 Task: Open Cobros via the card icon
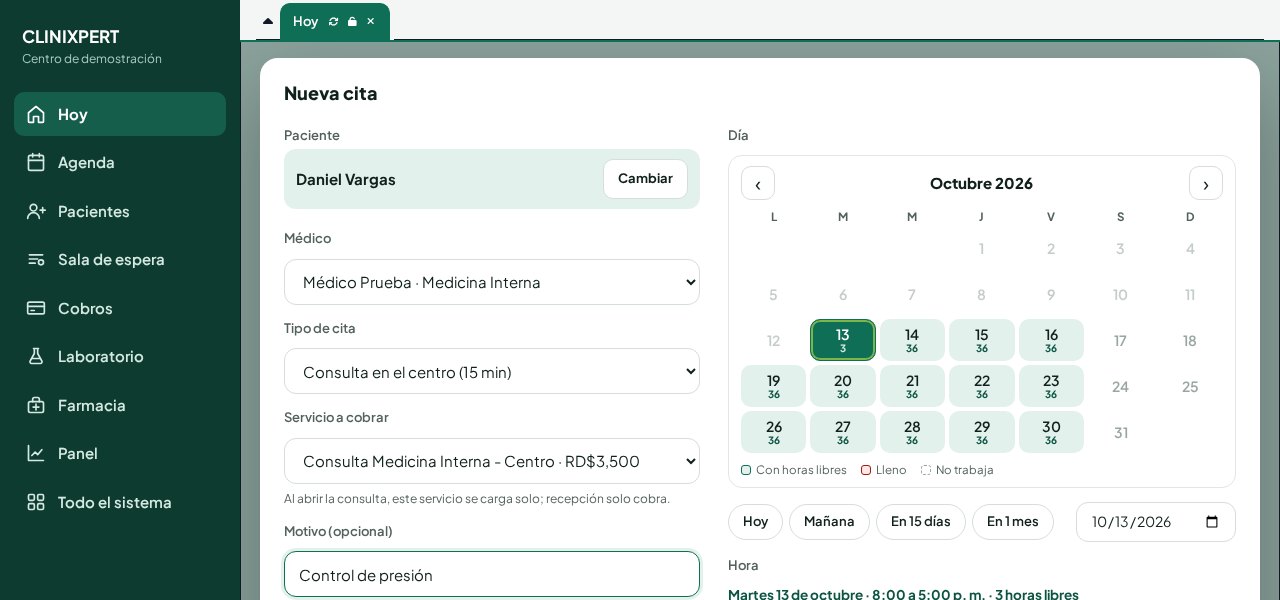click(36, 308)
